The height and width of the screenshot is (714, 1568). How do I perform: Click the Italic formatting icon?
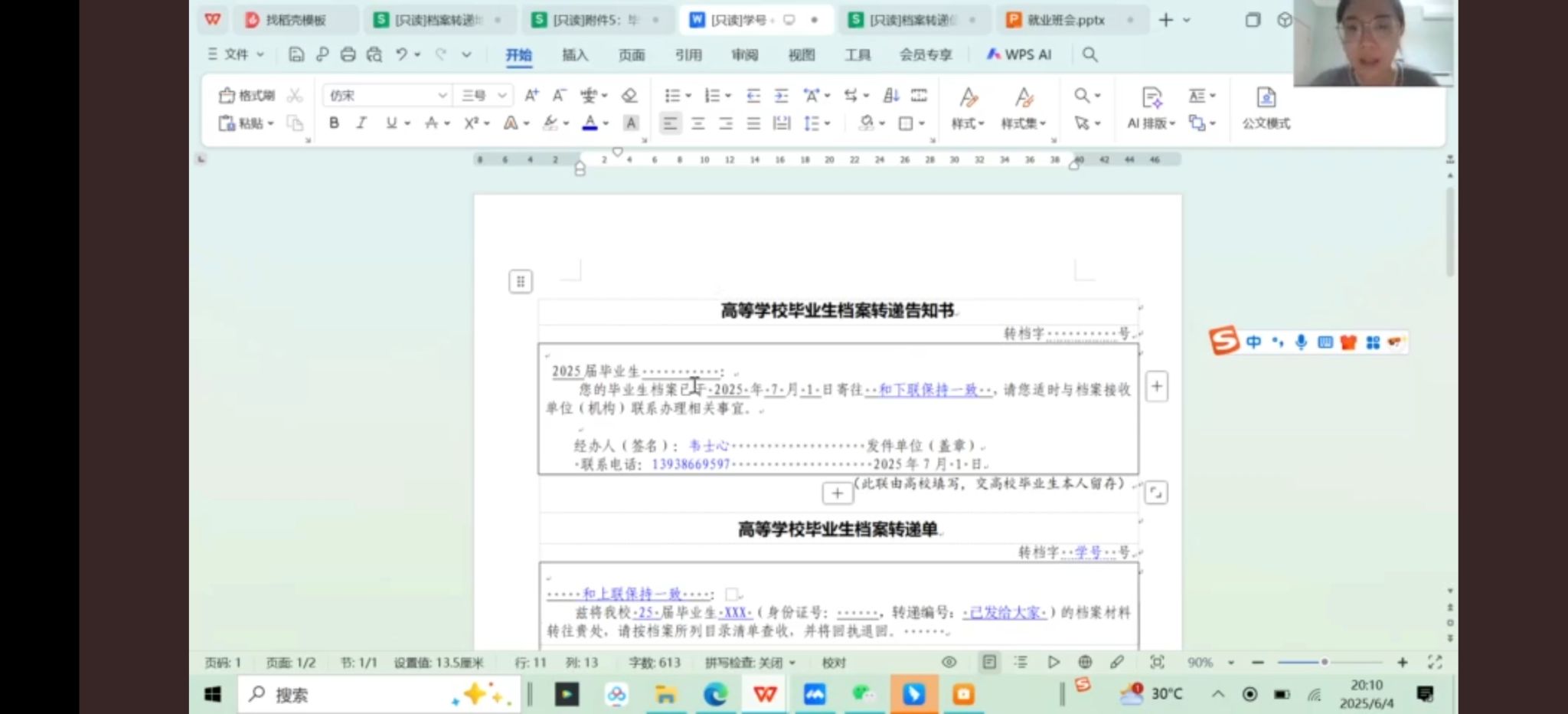click(361, 123)
